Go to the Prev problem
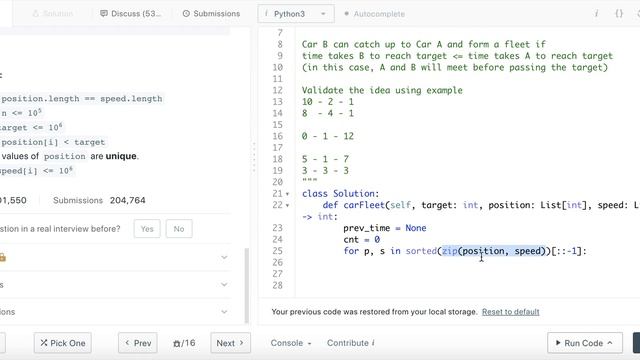Image resolution: width=640 pixels, height=360 pixels. (138, 343)
